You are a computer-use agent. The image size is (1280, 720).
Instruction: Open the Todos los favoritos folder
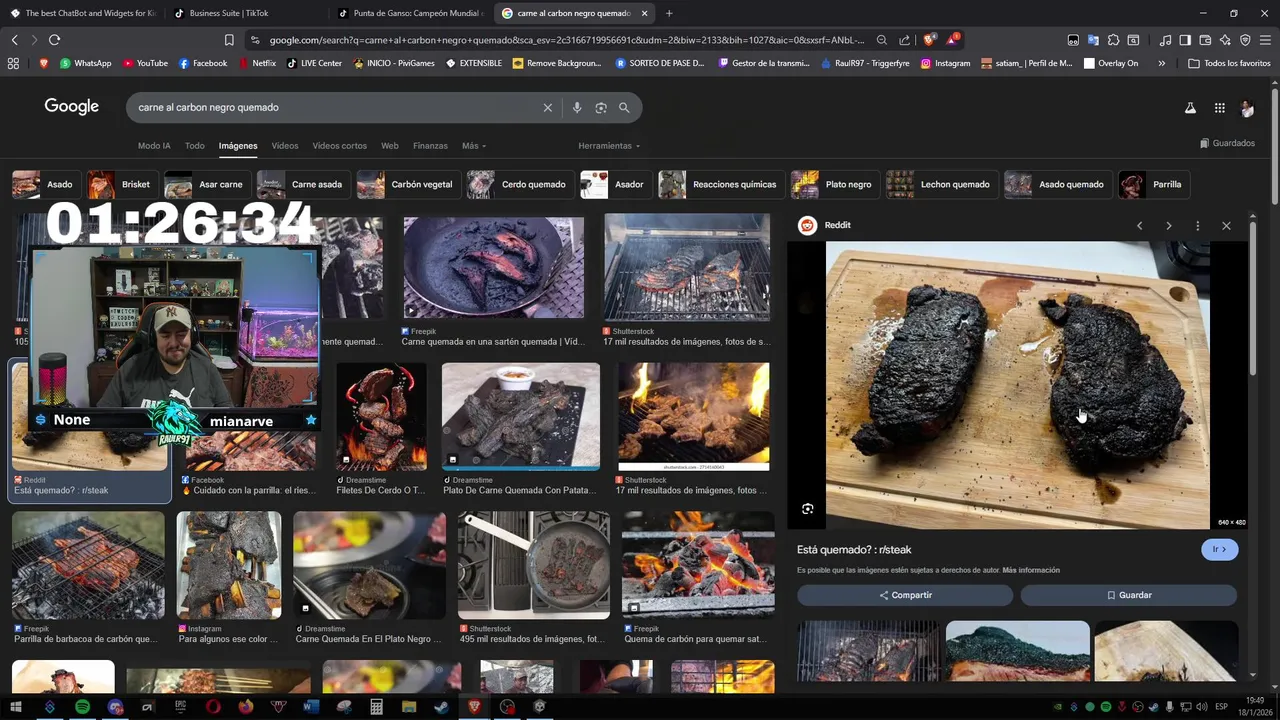1229,63
